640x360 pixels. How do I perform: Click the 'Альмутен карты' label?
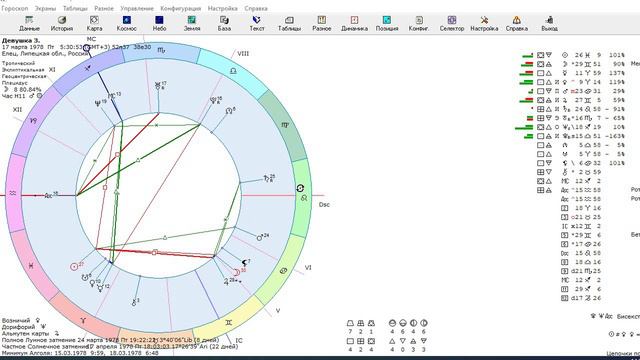pyautogui.click(x=25, y=333)
